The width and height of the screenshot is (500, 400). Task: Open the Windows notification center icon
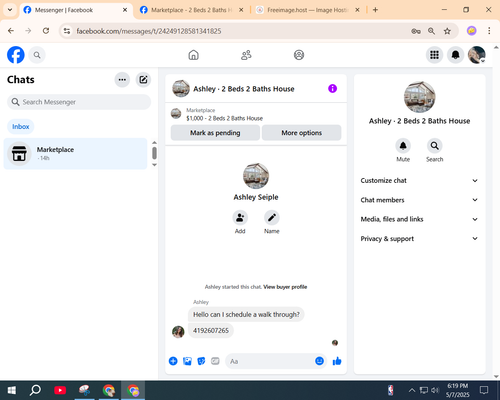484,390
